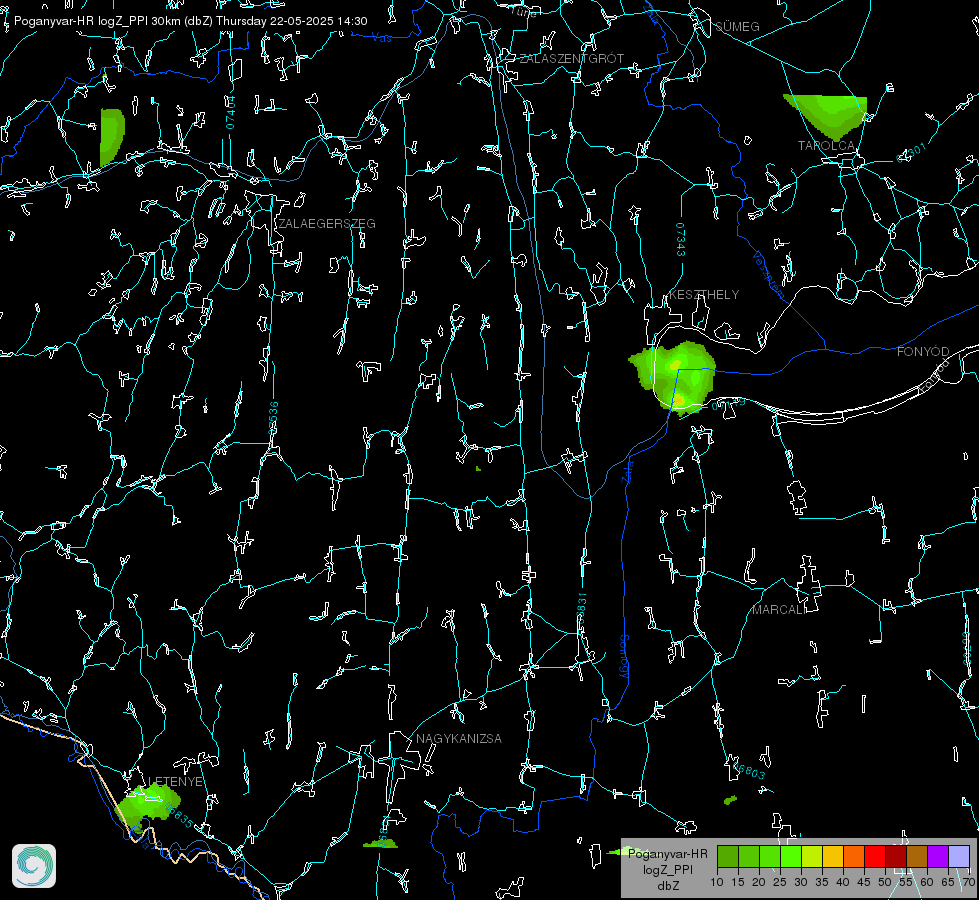The height and width of the screenshot is (900, 979).
Task: Select the 25–30 dBZ bright green legend swatch
Action: click(791, 856)
